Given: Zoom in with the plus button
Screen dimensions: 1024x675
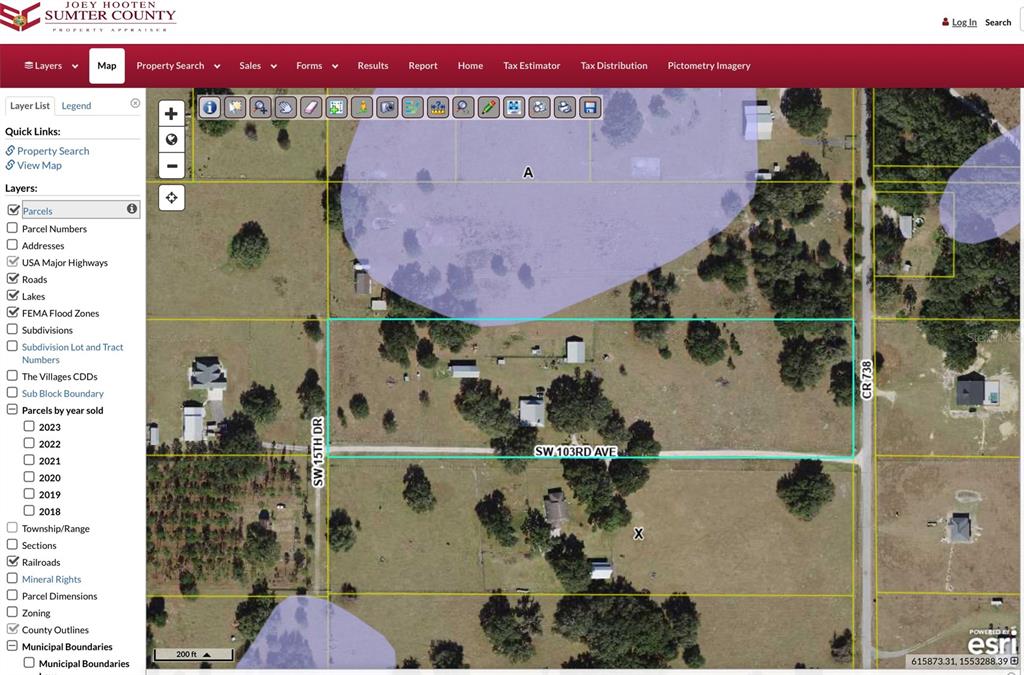Looking at the screenshot, I should click(x=171, y=114).
